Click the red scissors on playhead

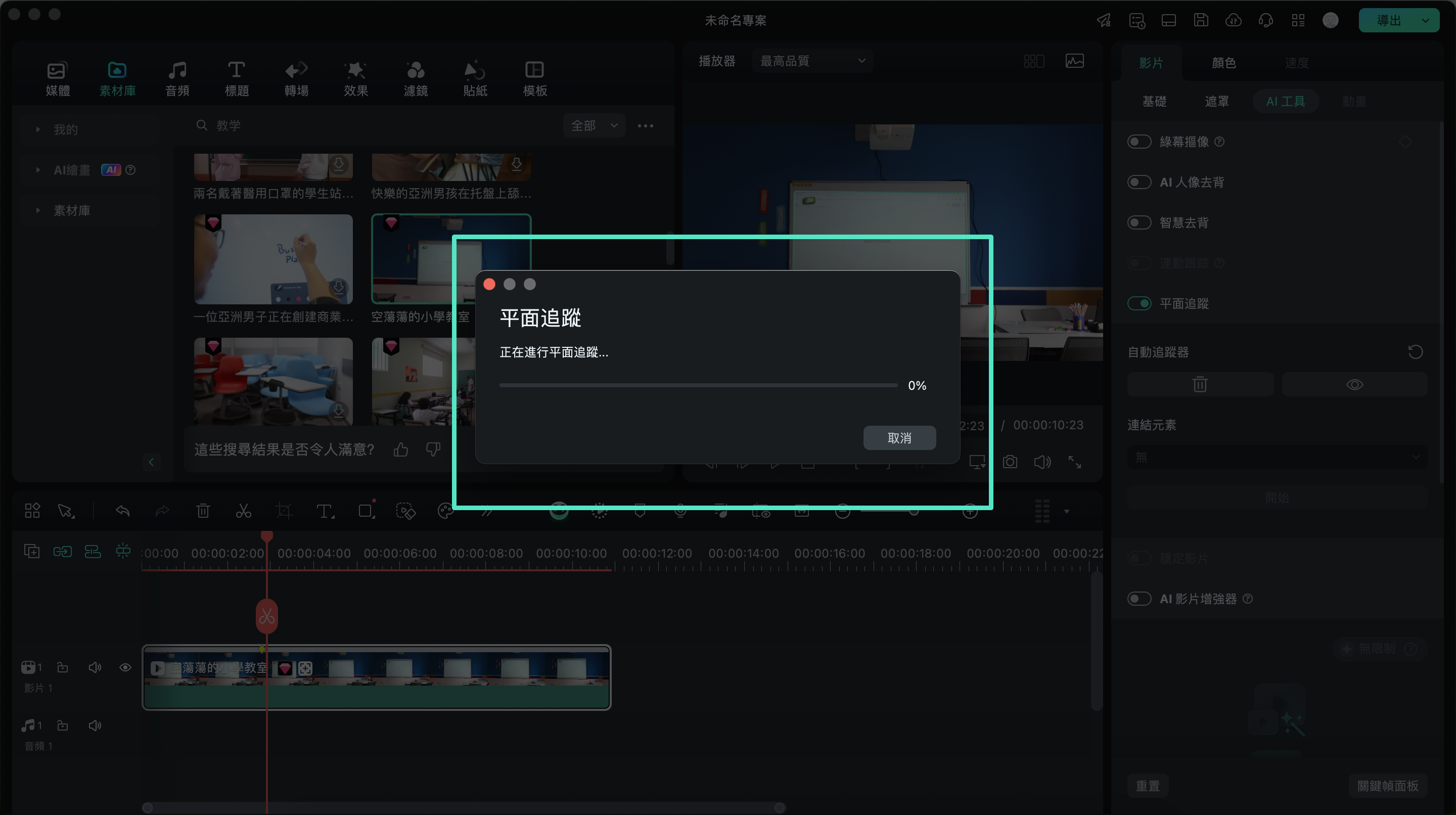[x=267, y=616]
